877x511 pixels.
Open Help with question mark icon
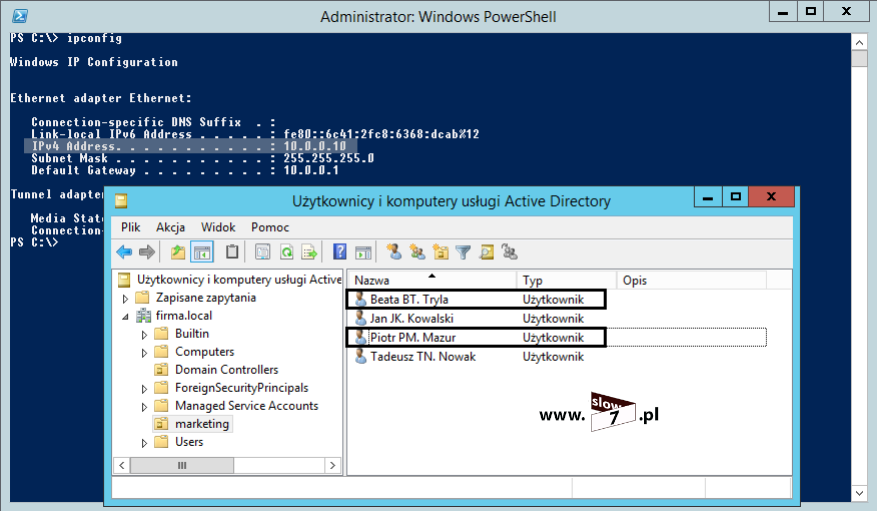(x=340, y=252)
